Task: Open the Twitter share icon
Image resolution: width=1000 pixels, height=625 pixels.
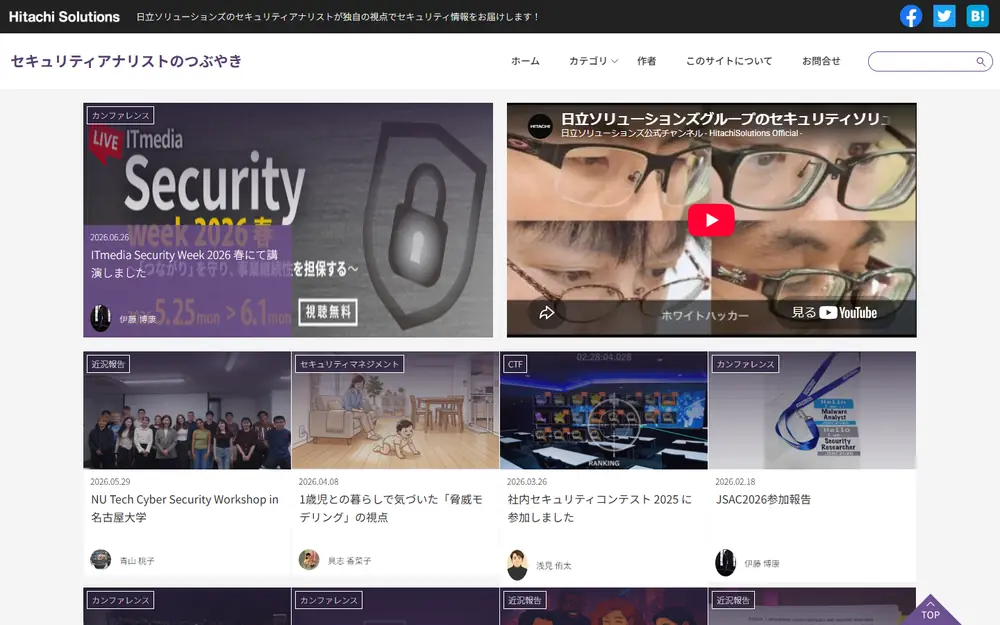Action: 944,16
